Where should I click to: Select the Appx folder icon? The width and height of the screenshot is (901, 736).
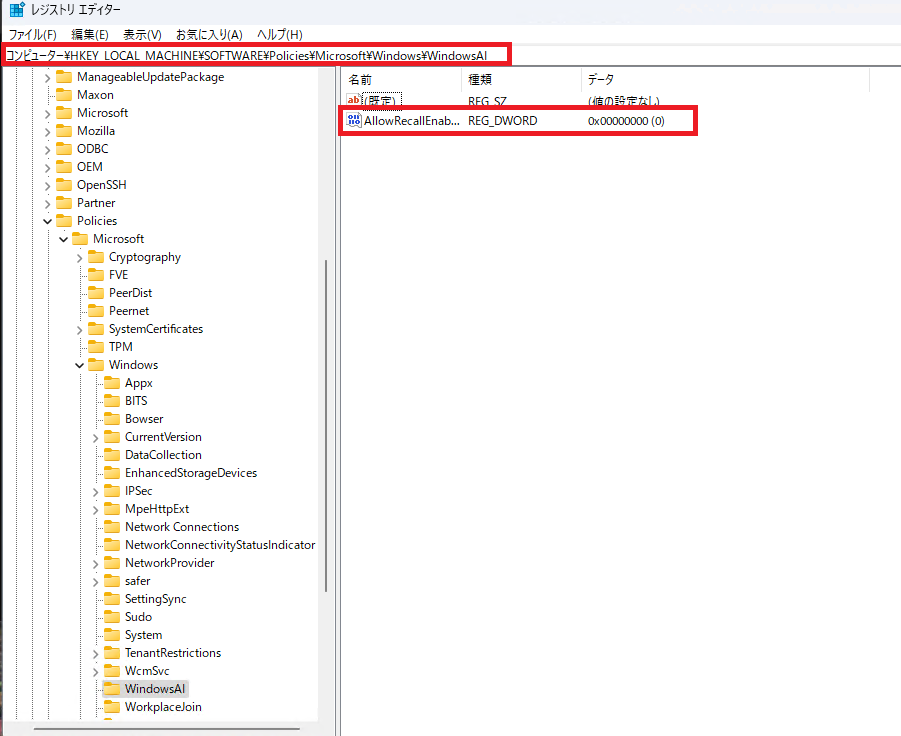click(x=112, y=383)
